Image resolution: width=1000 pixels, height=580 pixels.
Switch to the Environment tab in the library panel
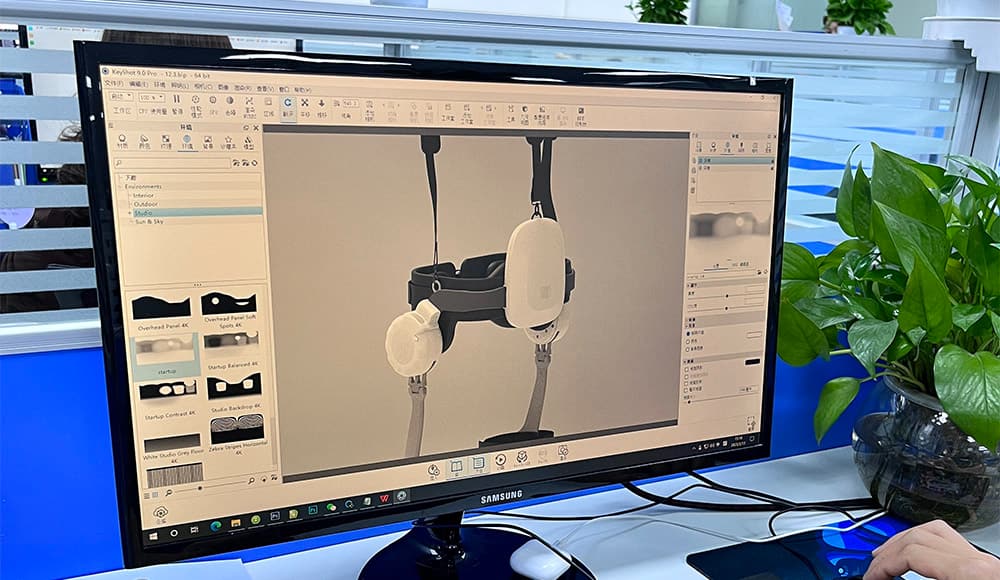pyautogui.click(x=187, y=142)
